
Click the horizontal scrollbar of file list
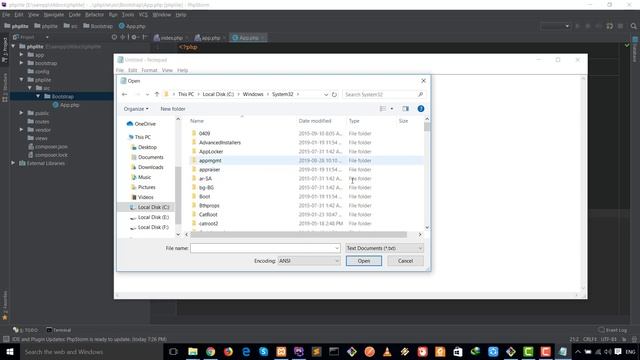(298, 234)
